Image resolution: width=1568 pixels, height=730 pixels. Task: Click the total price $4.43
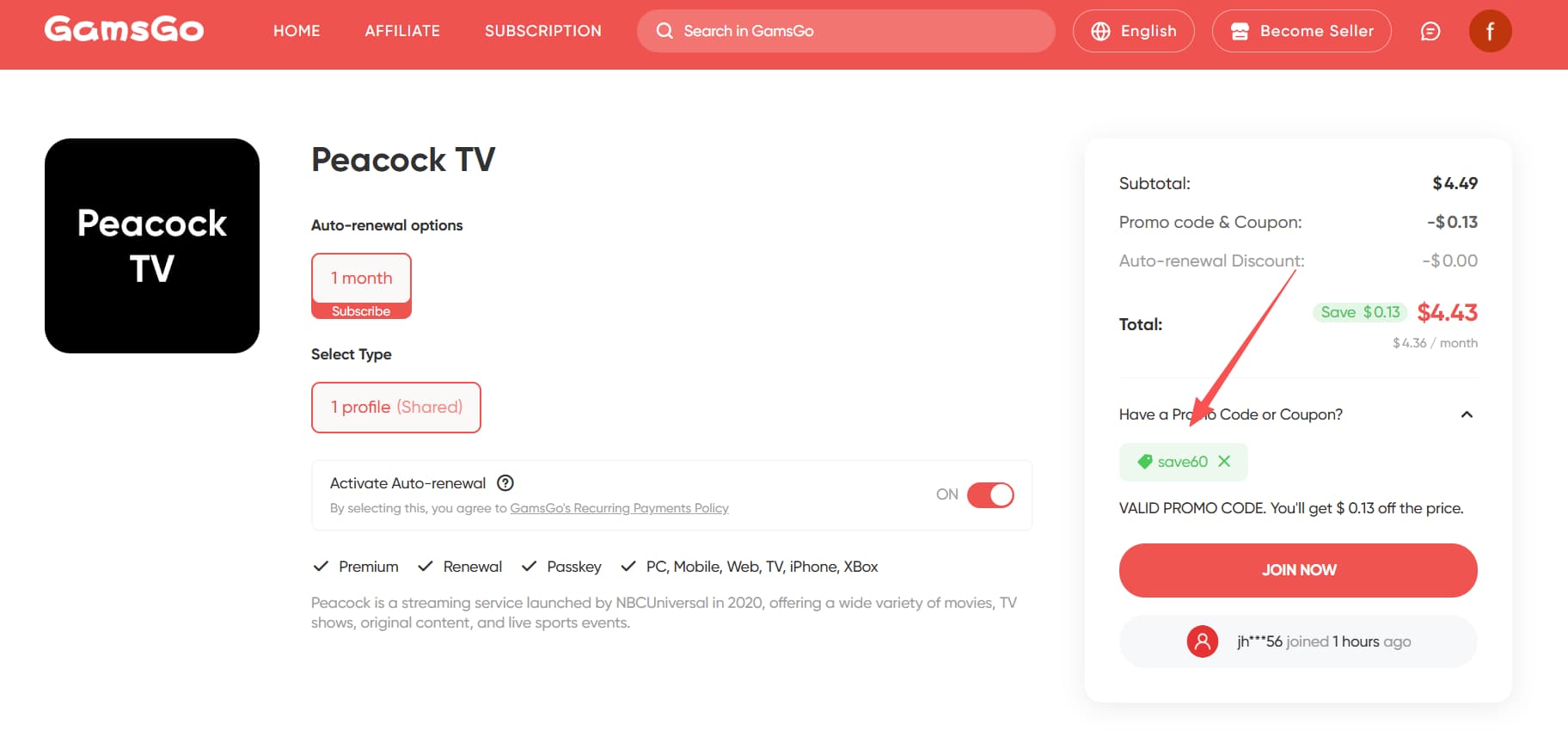[x=1448, y=312]
